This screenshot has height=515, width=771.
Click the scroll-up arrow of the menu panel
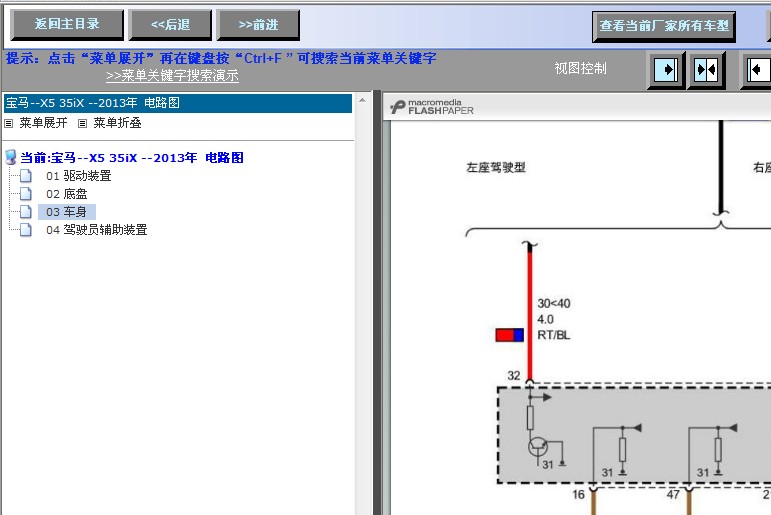click(x=362, y=100)
